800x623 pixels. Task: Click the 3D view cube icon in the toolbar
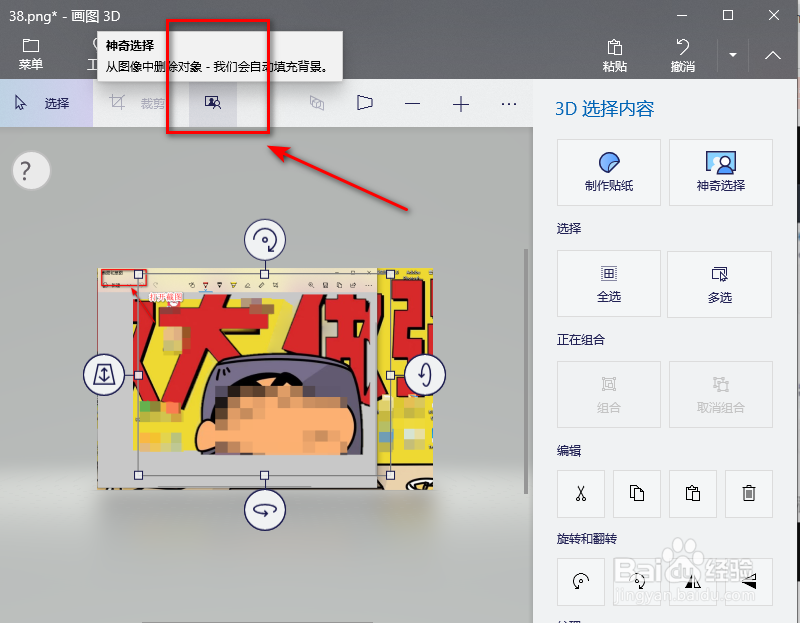tap(317, 104)
